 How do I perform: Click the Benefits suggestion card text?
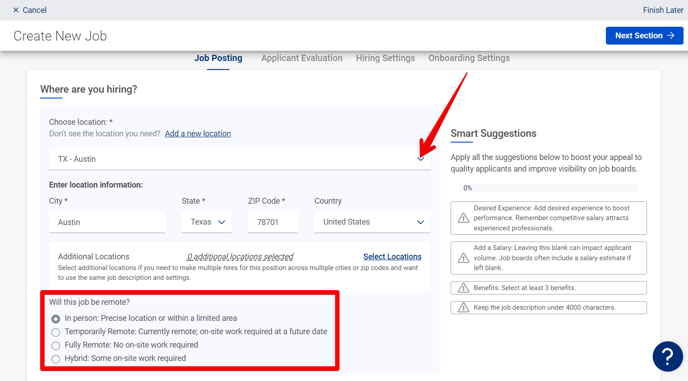tap(524, 288)
